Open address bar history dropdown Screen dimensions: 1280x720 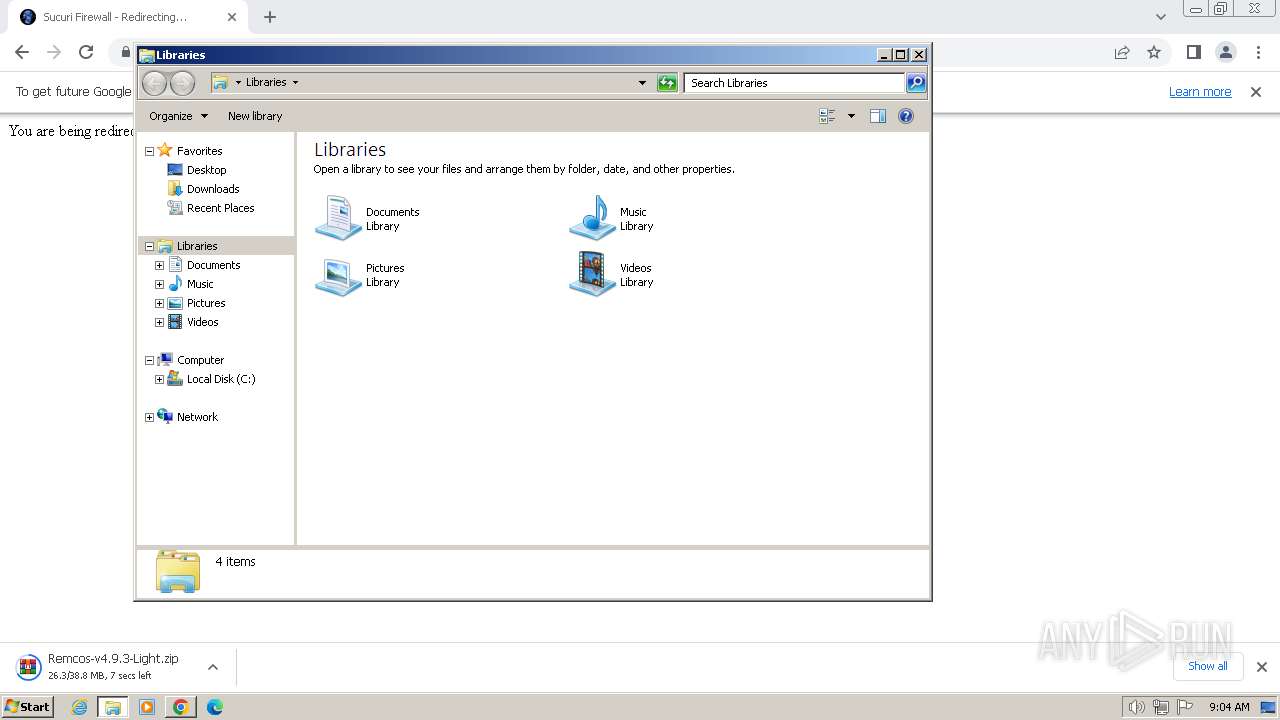[642, 83]
